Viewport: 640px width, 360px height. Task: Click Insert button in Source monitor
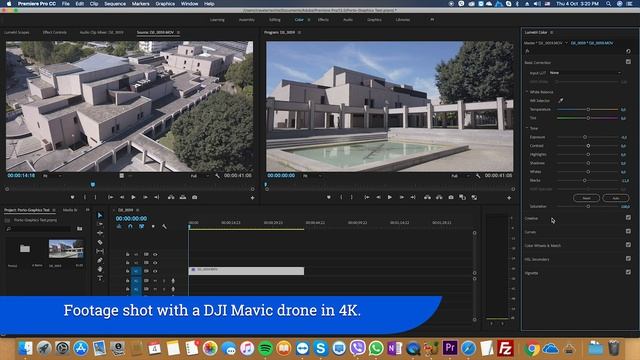pyautogui.click(x=171, y=197)
